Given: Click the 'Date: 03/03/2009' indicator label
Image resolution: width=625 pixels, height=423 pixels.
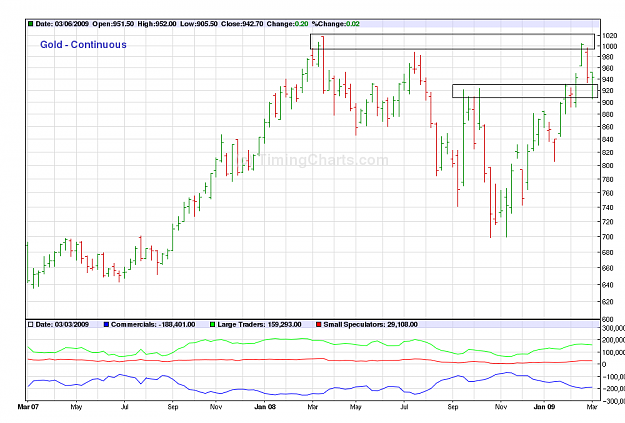Looking at the screenshot, I should (x=62, y=325).
